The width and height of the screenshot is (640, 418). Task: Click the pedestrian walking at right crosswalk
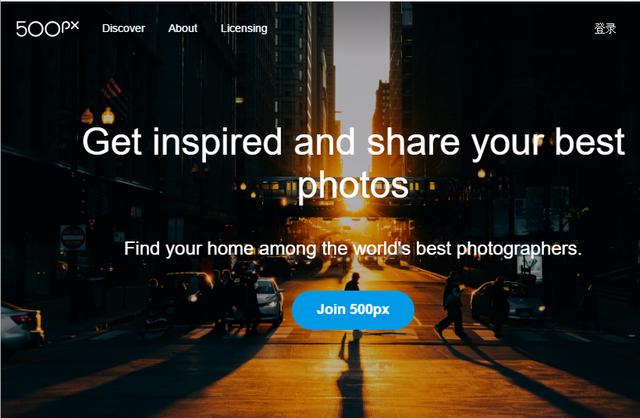coord(452,304)
